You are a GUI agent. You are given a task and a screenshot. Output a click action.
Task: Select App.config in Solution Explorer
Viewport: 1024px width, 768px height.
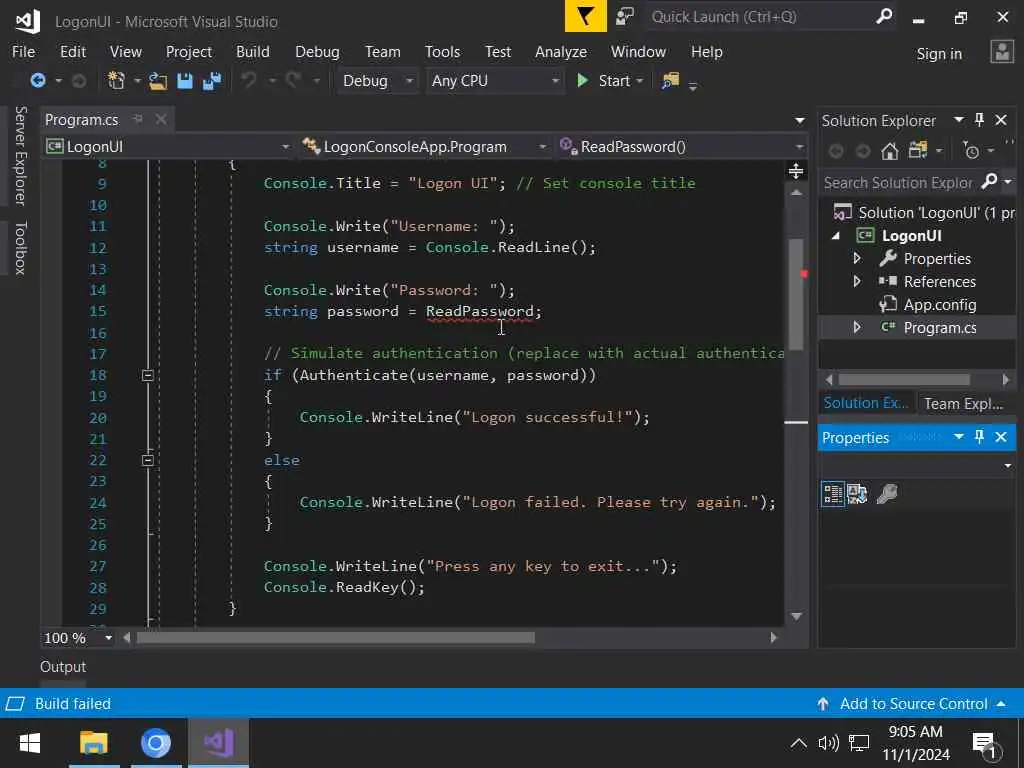939,304
